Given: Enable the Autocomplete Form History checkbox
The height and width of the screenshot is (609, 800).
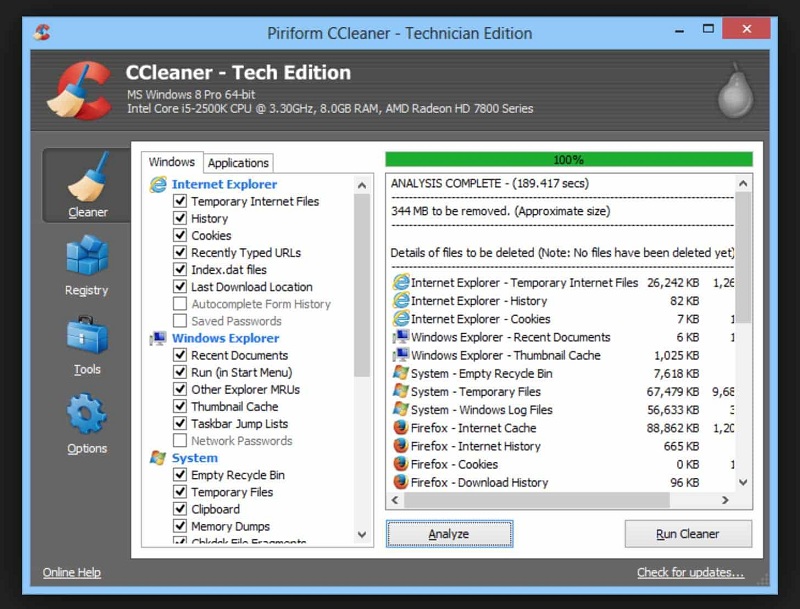Looking at the screenshot, I should tap(180, 304).
